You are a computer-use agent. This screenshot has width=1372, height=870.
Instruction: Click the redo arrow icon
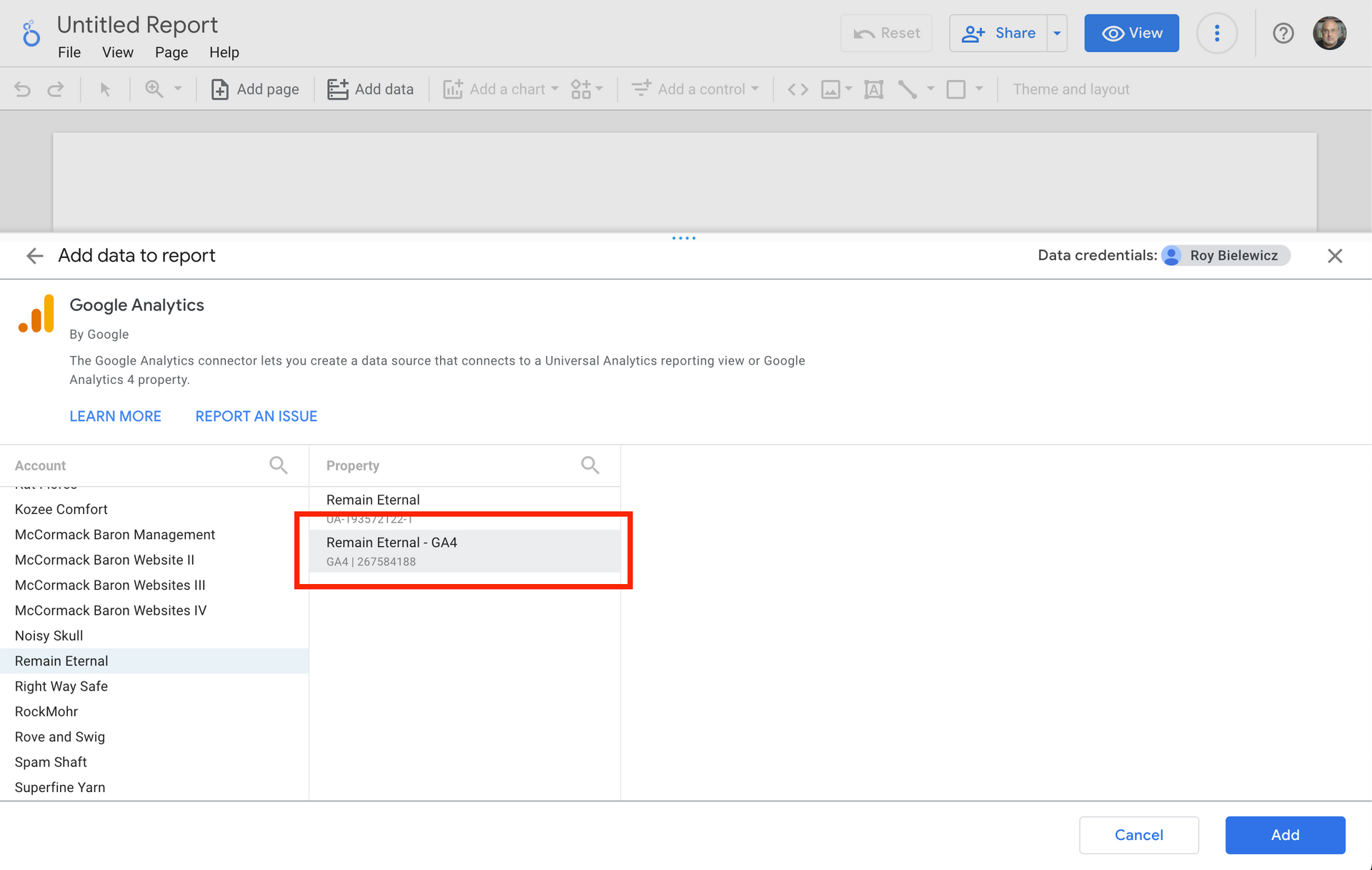tap(56, 89)
